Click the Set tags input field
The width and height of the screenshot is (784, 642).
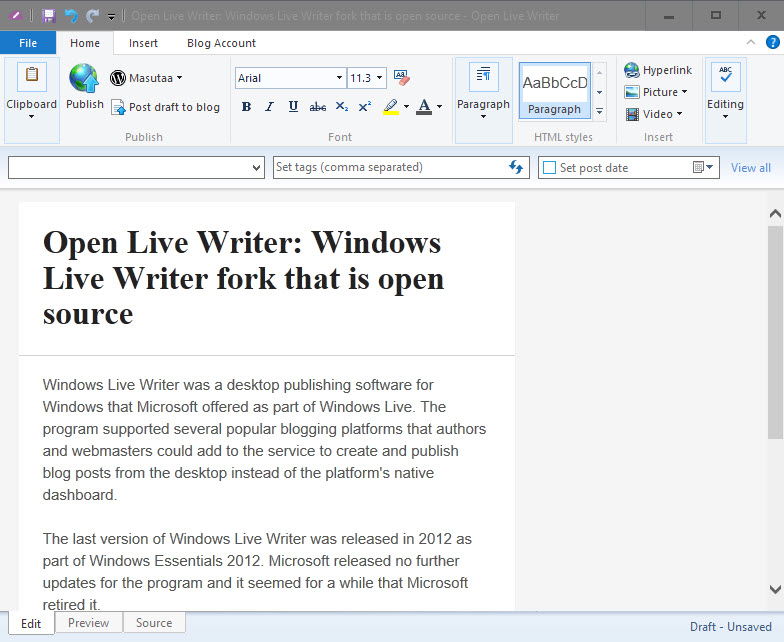coord(390,168)
